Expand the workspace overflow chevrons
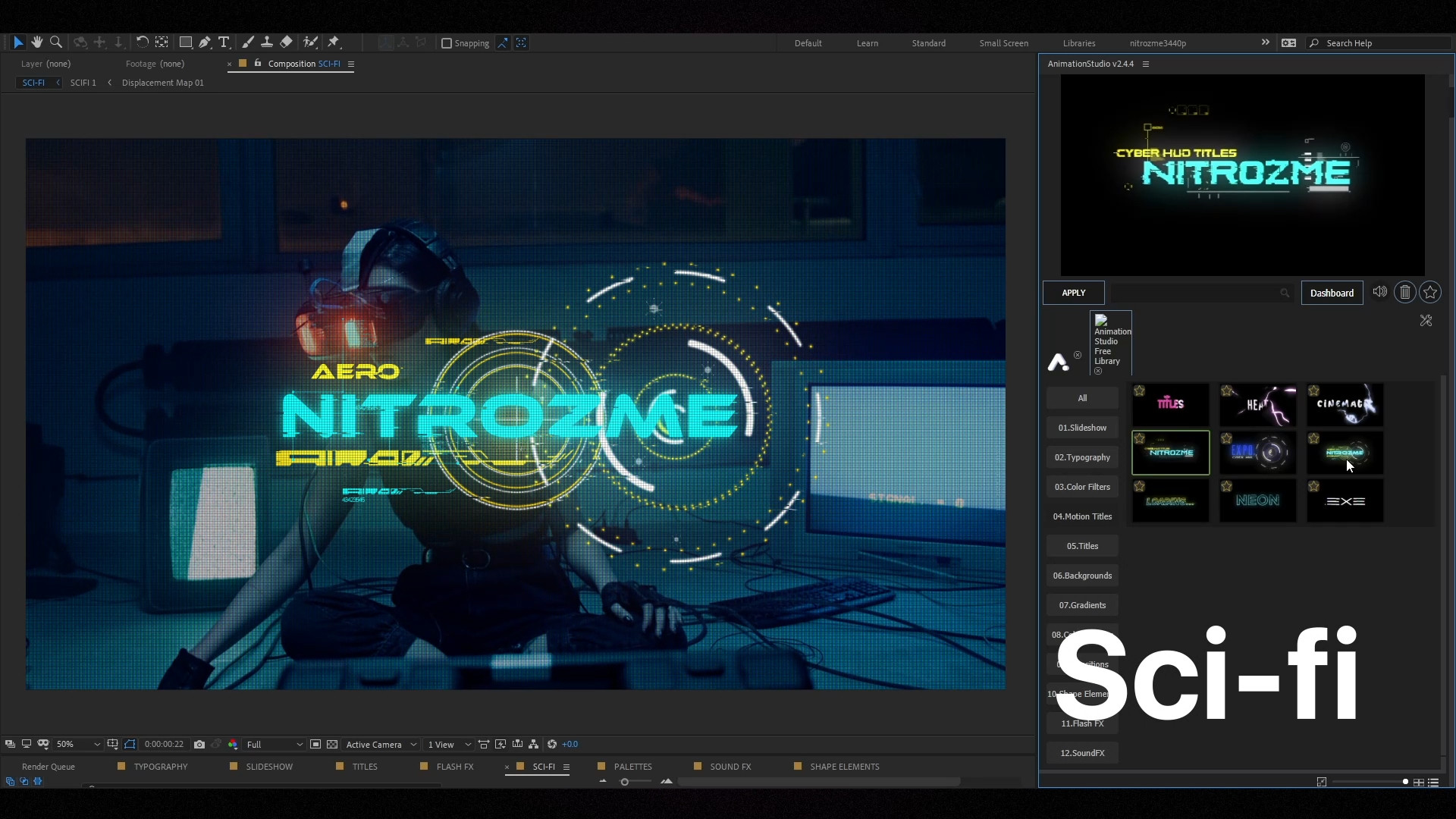The height and width of the screenshot is (819, 1456). (x=1265, y=42)
